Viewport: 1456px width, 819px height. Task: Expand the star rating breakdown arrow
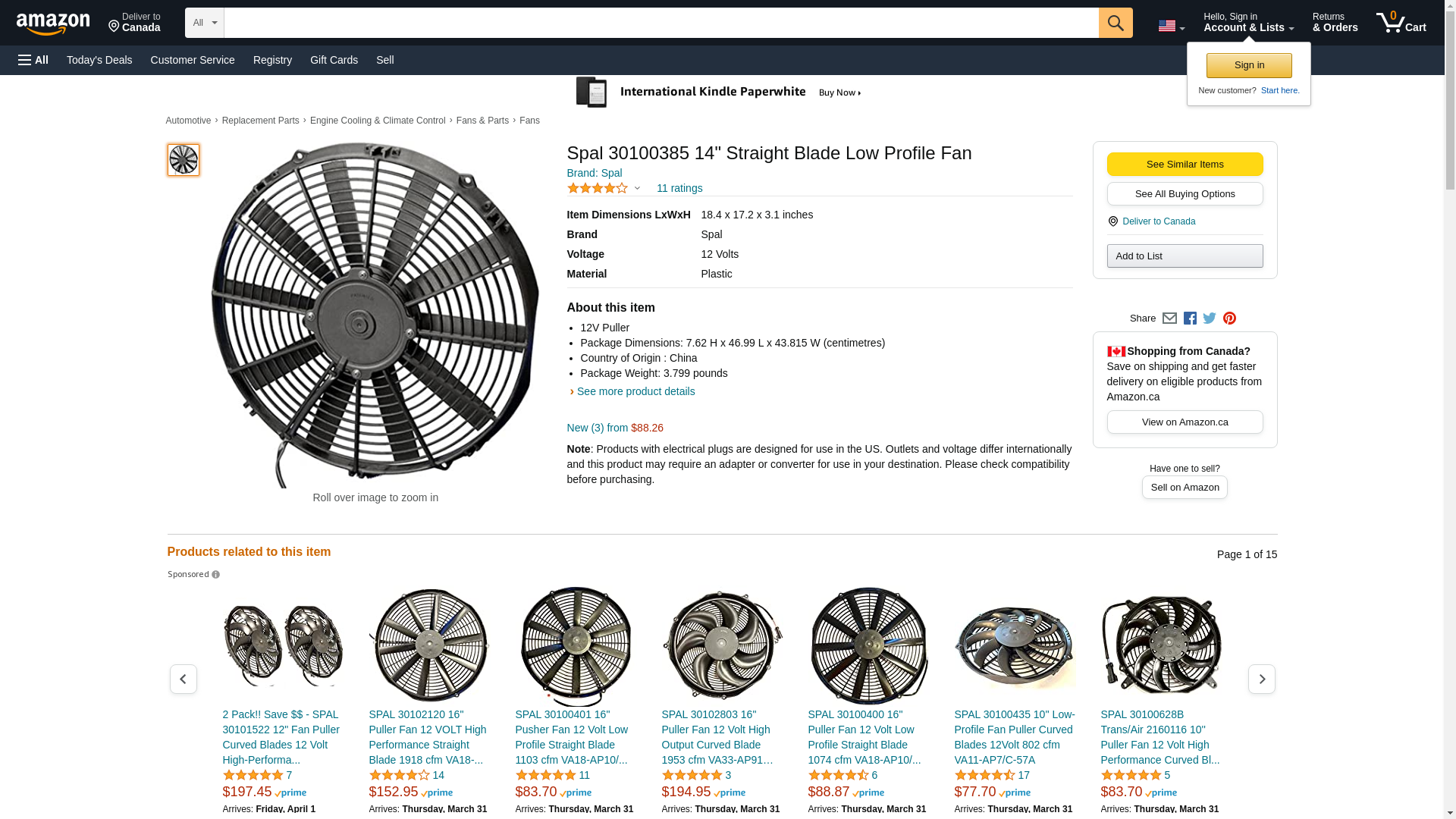[x=637, y=188]
